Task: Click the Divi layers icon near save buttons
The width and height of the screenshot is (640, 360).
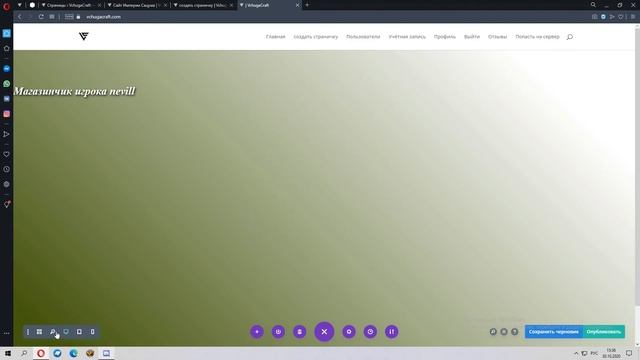Action: click(504, 332)
